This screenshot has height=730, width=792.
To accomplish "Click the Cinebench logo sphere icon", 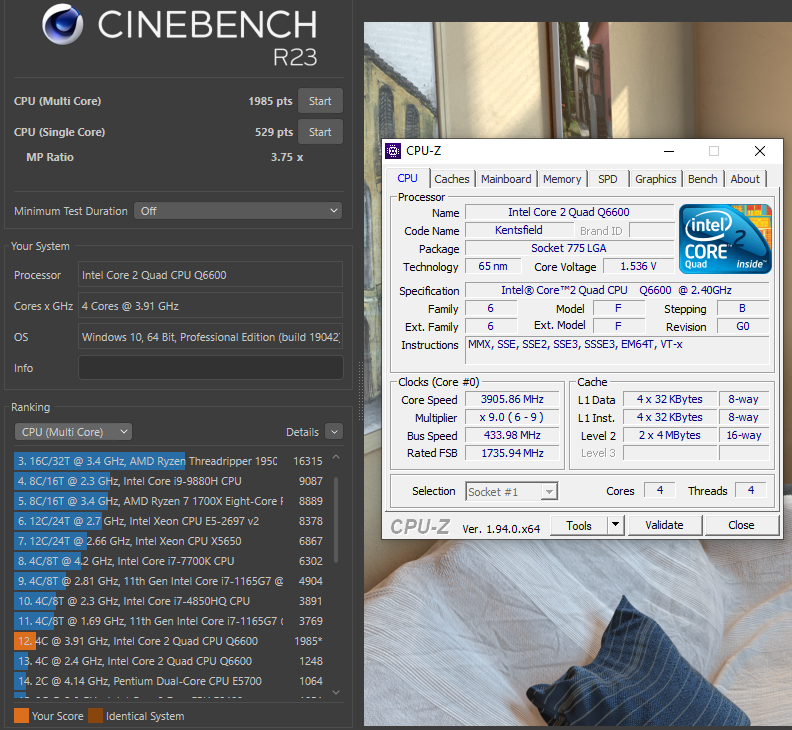I will pos(63,24).
